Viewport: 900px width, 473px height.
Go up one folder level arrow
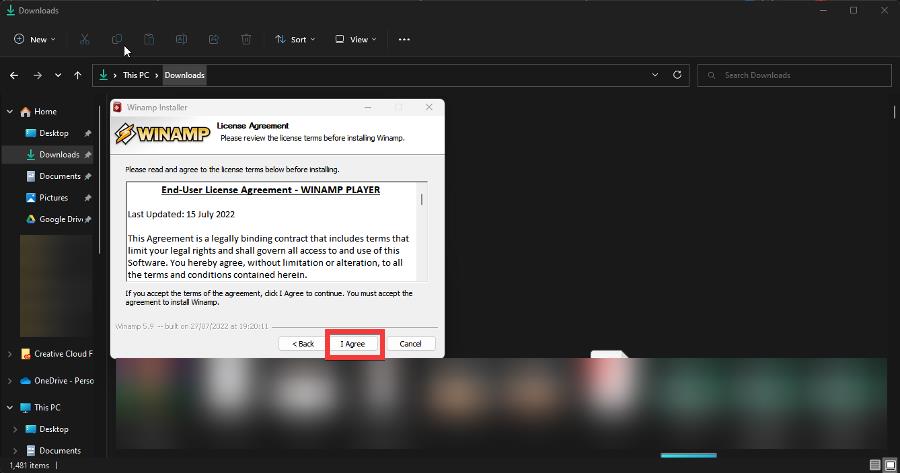pos(77,75)
